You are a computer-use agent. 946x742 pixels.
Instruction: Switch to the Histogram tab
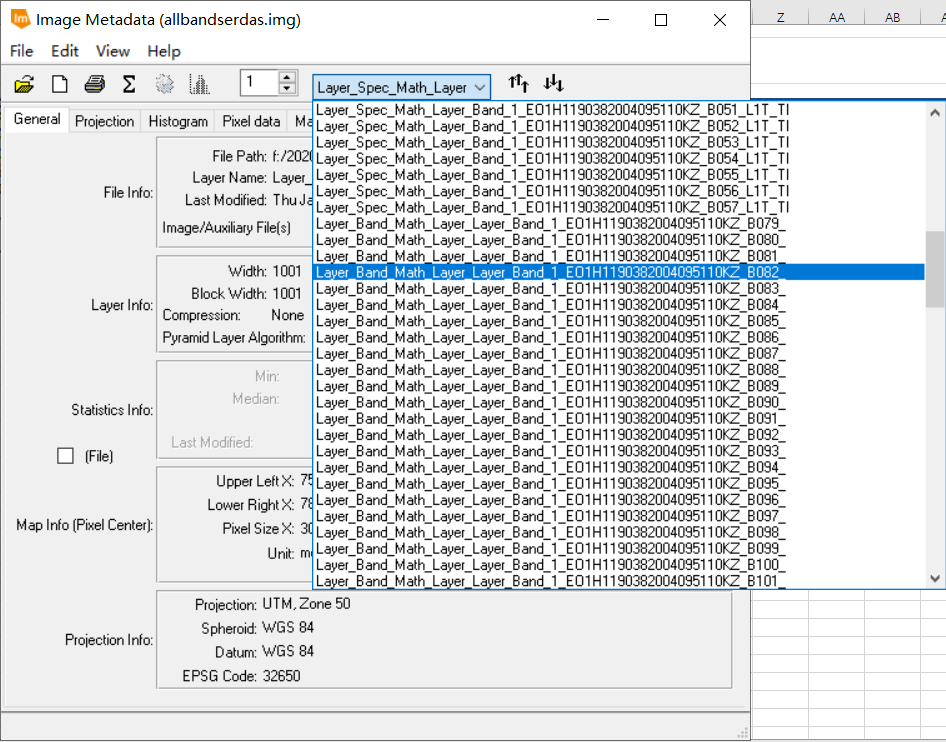[178, 121]
